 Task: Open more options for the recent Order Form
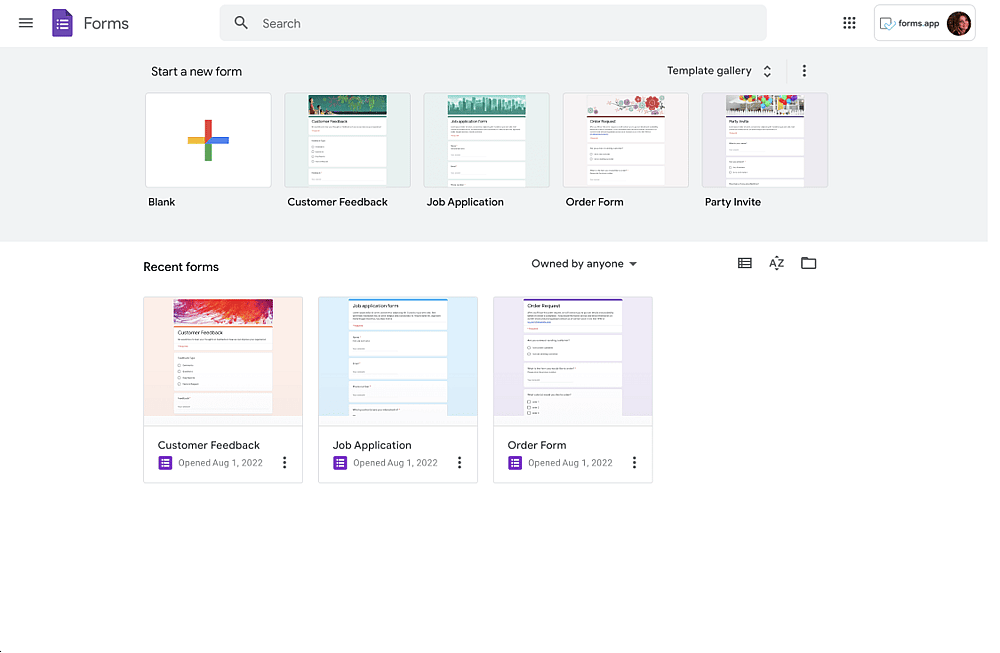(634, 463)
